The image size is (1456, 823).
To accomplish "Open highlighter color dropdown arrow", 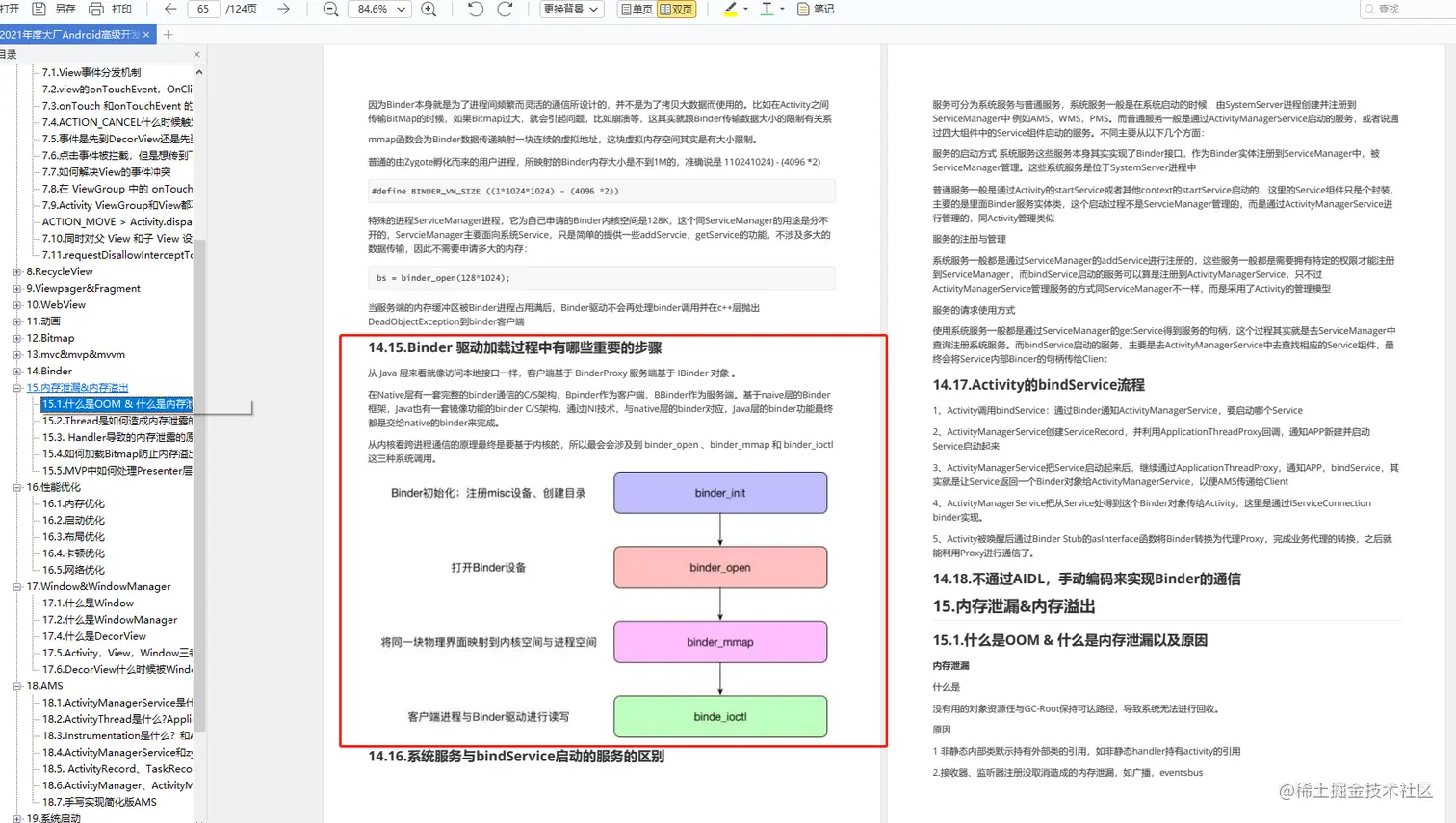I will click(746, 9).
